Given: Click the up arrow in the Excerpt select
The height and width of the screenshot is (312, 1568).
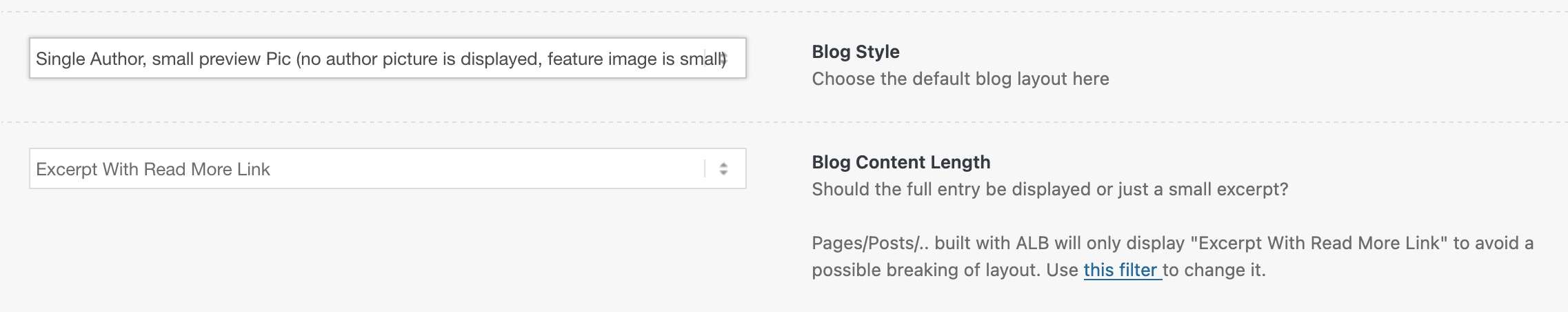Looking at the screenshot, I should (x=723, y=165).
